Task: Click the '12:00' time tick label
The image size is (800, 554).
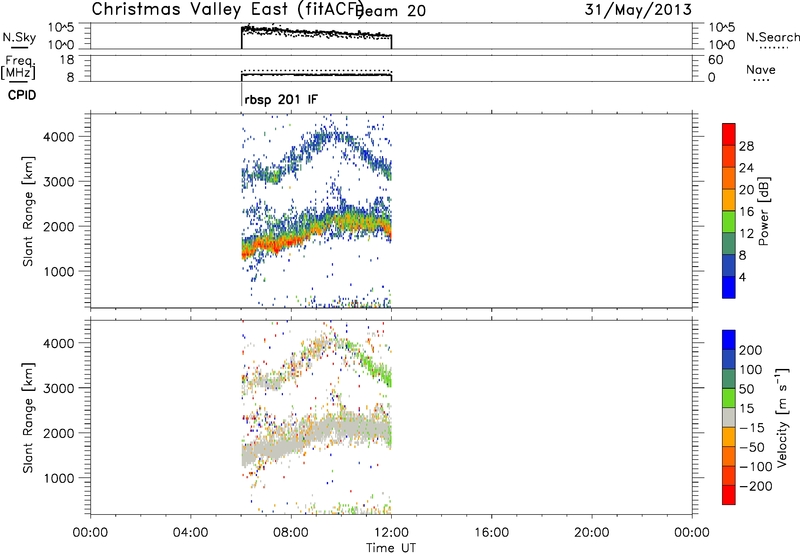Action: (391, 533)
